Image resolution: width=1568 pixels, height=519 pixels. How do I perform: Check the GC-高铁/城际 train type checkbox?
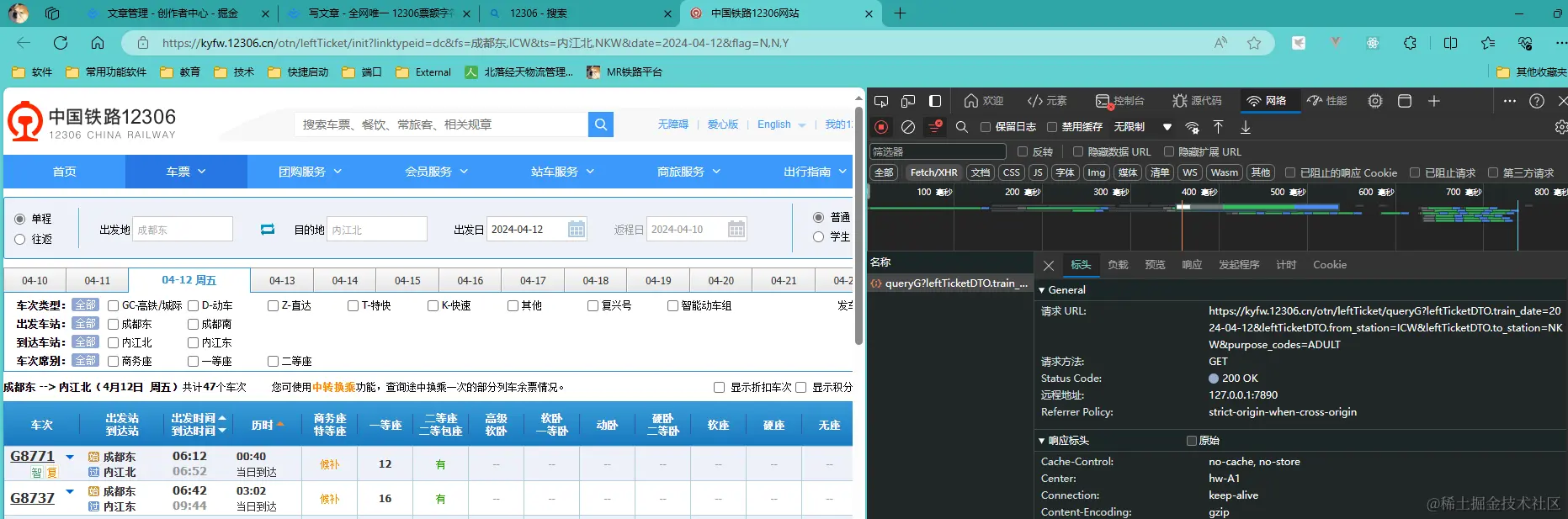[x=113, y=305]
